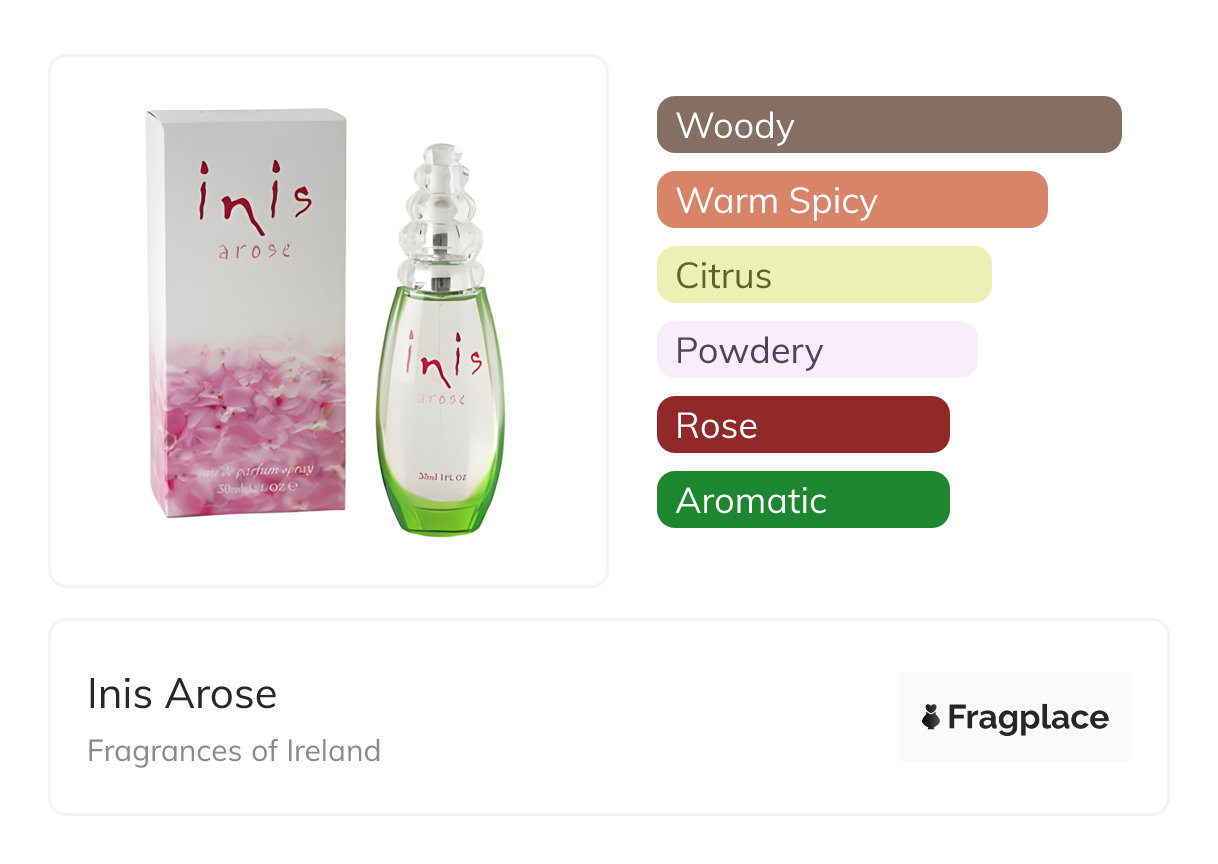Select the Rose accord bar
1218x864 pixels.
pos(803,425)
